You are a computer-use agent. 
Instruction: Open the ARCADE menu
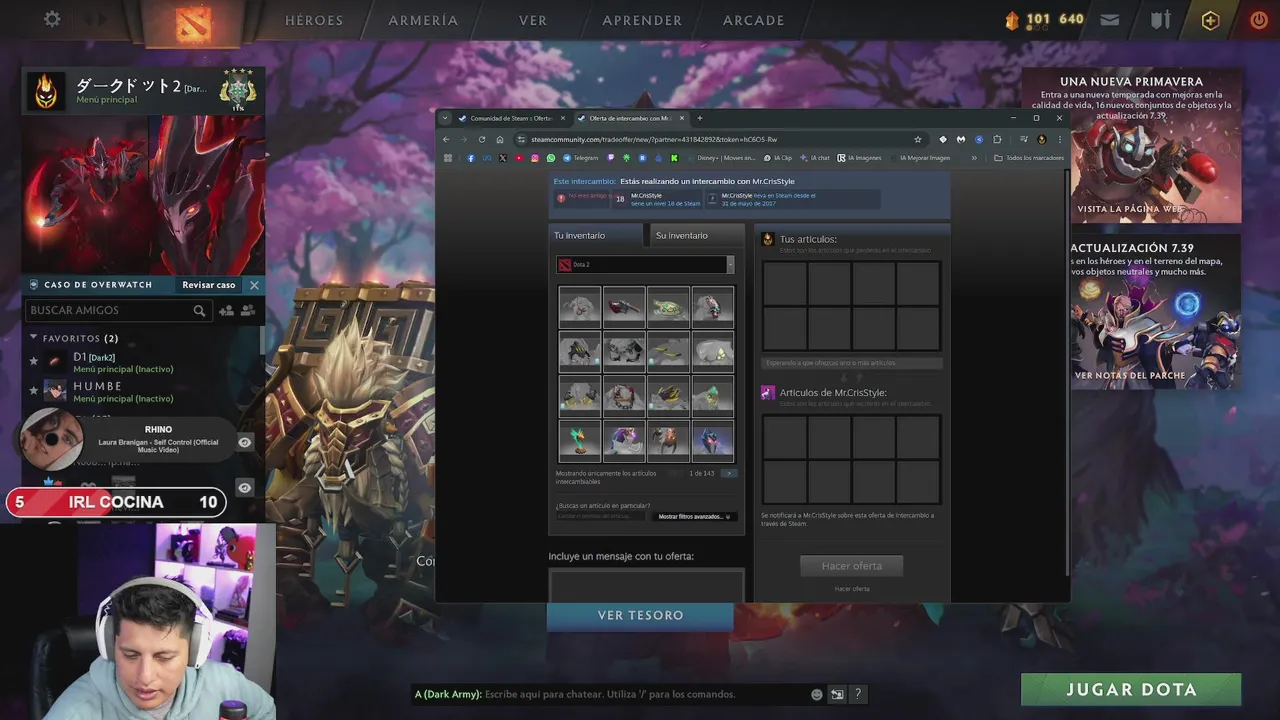[753, 20]
